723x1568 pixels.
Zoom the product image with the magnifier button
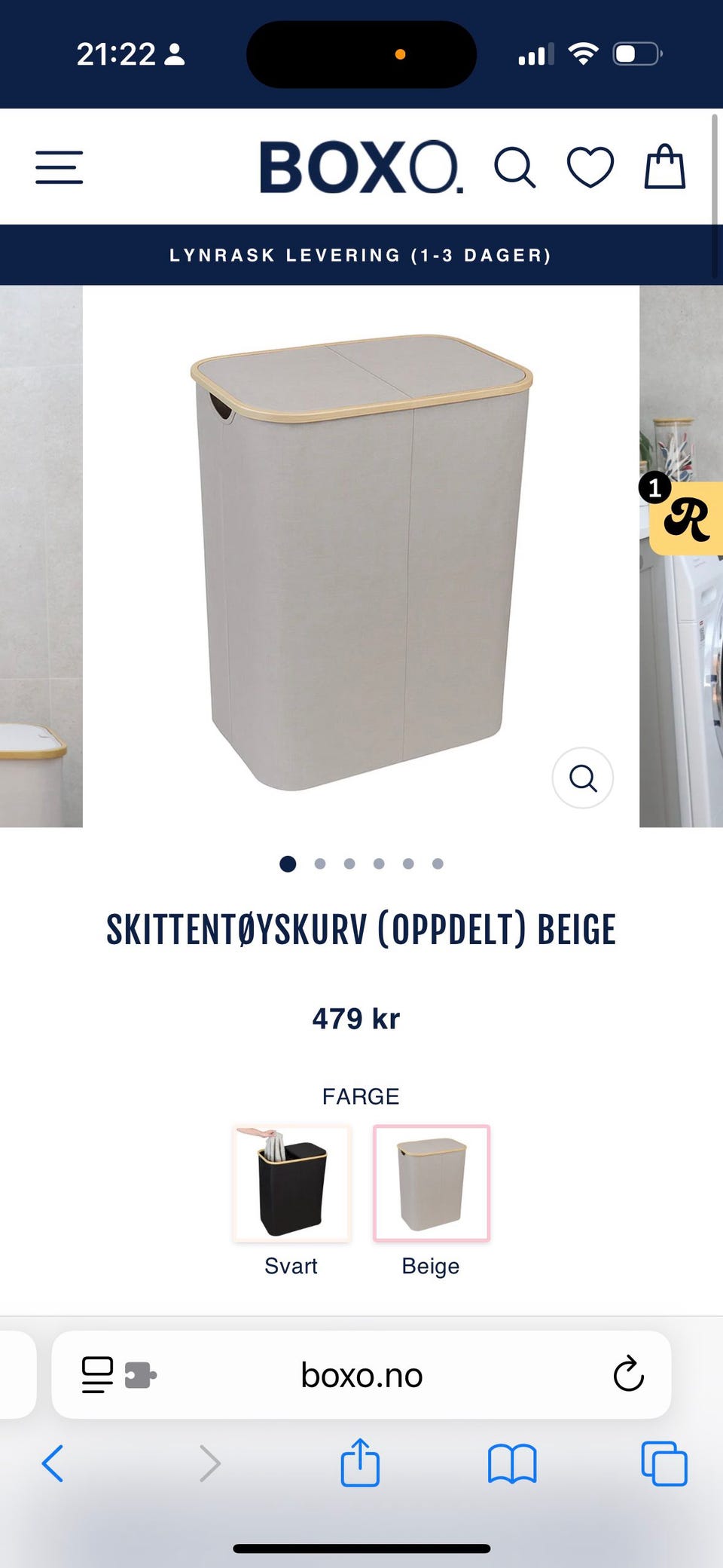[x=583, y=778]
